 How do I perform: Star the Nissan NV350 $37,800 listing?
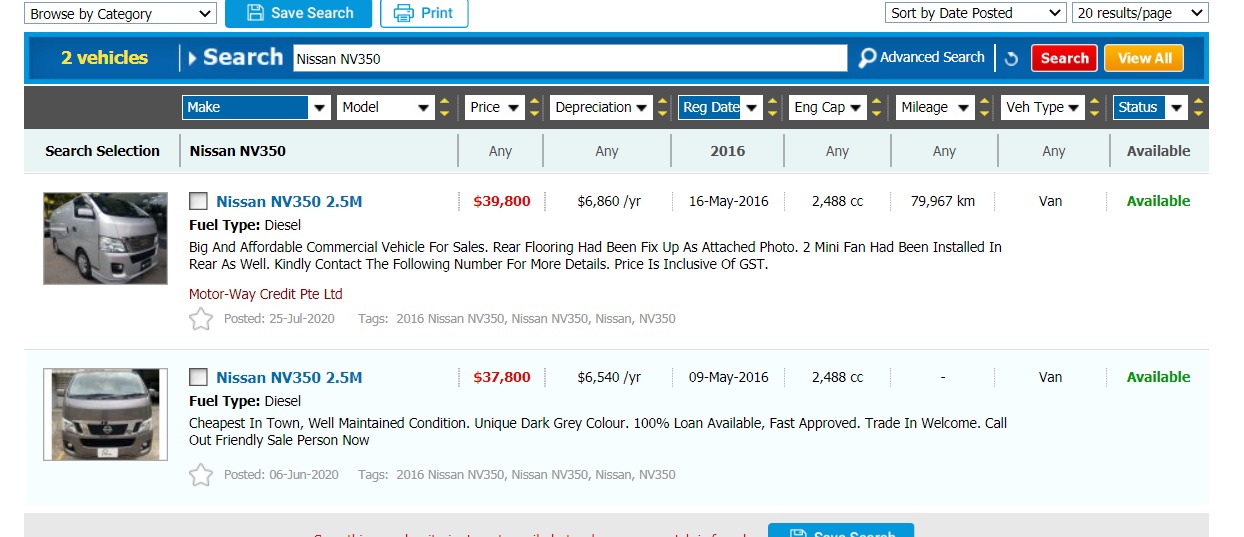201,475
